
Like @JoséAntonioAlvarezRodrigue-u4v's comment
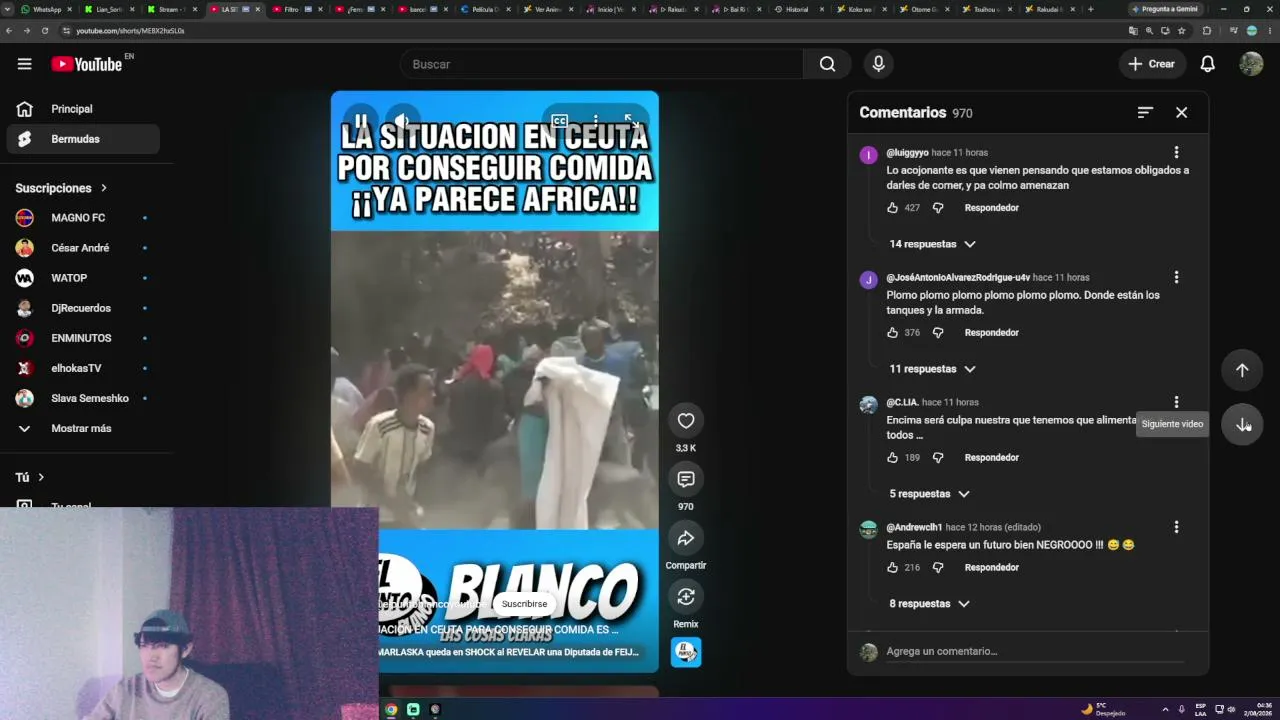coord(892,333)
